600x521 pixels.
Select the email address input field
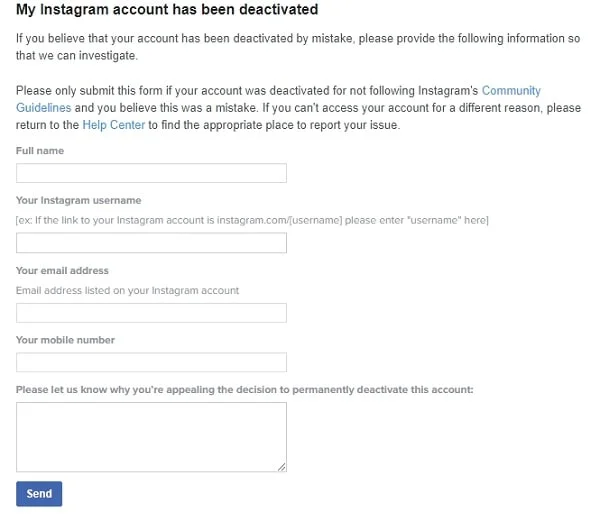(151, 313)
